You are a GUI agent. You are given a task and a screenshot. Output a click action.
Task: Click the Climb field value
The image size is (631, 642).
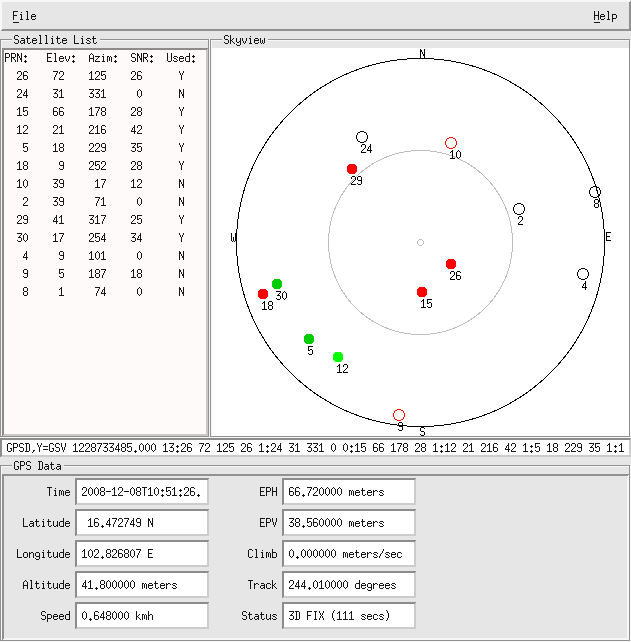click(349, 554)
